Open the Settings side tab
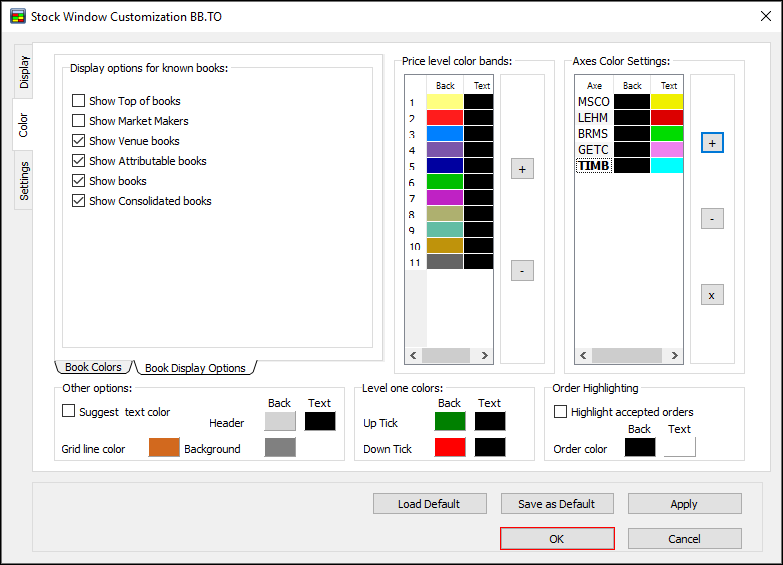Image resolution: width=783 pixels, height=565 pixels. coord(24,181)
